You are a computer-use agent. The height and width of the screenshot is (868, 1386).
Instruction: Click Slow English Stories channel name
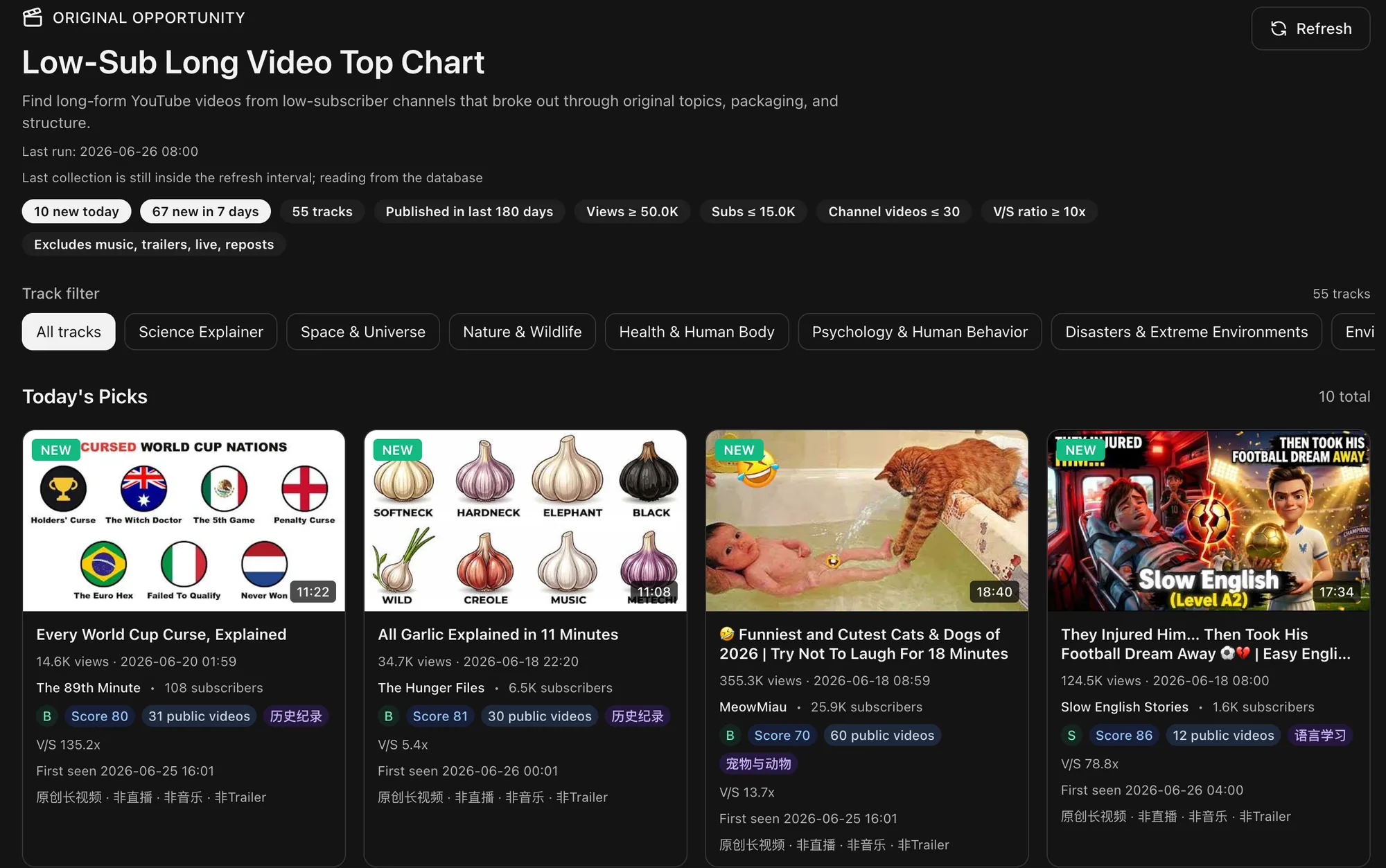click(x=1124, y=707)
